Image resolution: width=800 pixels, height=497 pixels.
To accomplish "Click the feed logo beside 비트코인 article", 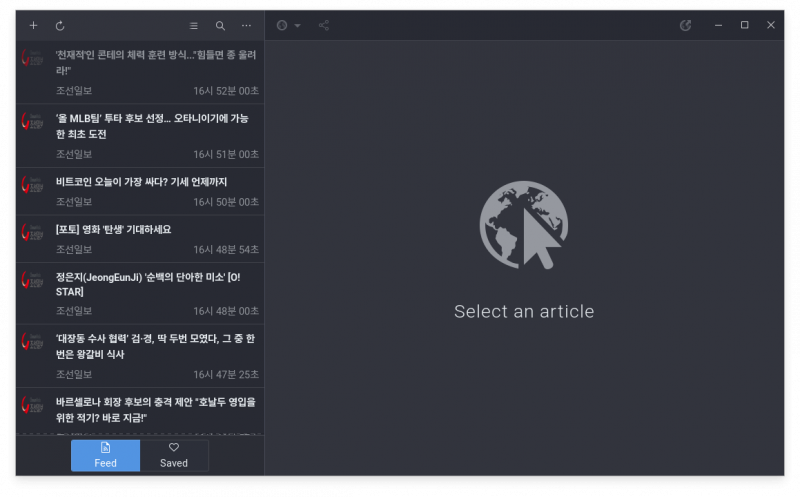I will (32, 184).
